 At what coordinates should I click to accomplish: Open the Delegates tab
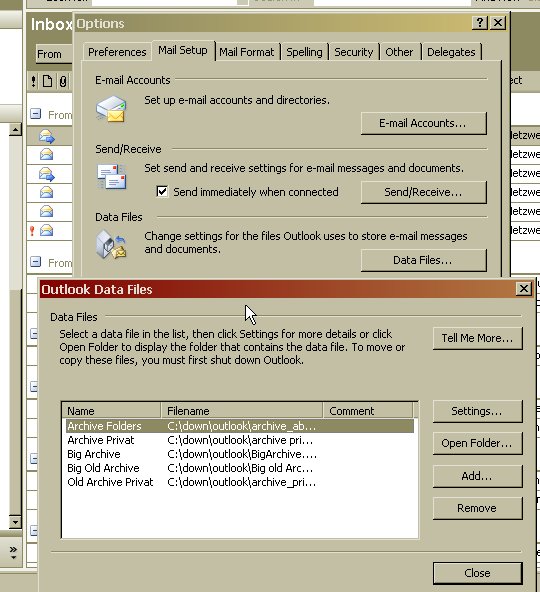(451, 52)
